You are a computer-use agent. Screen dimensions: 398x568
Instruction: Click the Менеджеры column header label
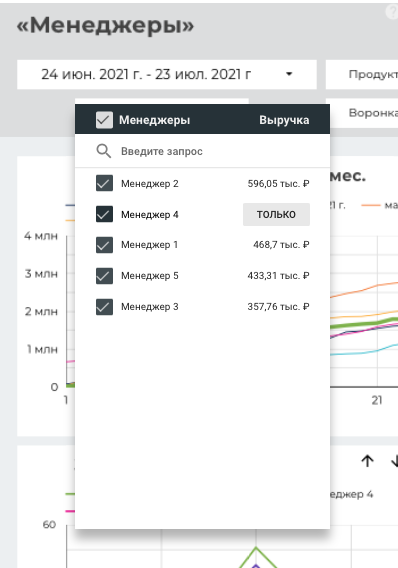pyautogui.click(x=155, y=120)
